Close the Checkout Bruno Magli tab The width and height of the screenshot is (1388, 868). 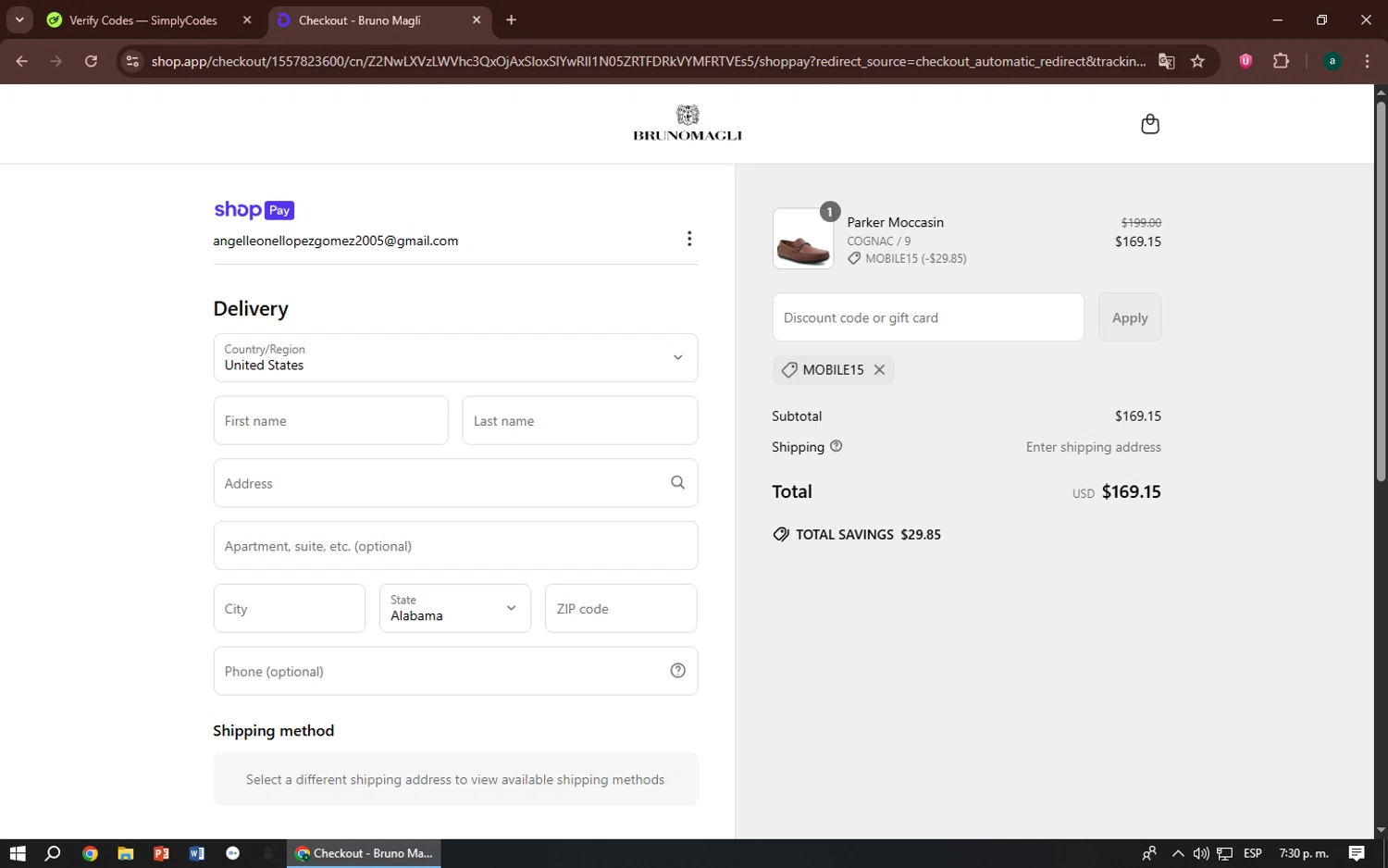click(x=477, y=19)
